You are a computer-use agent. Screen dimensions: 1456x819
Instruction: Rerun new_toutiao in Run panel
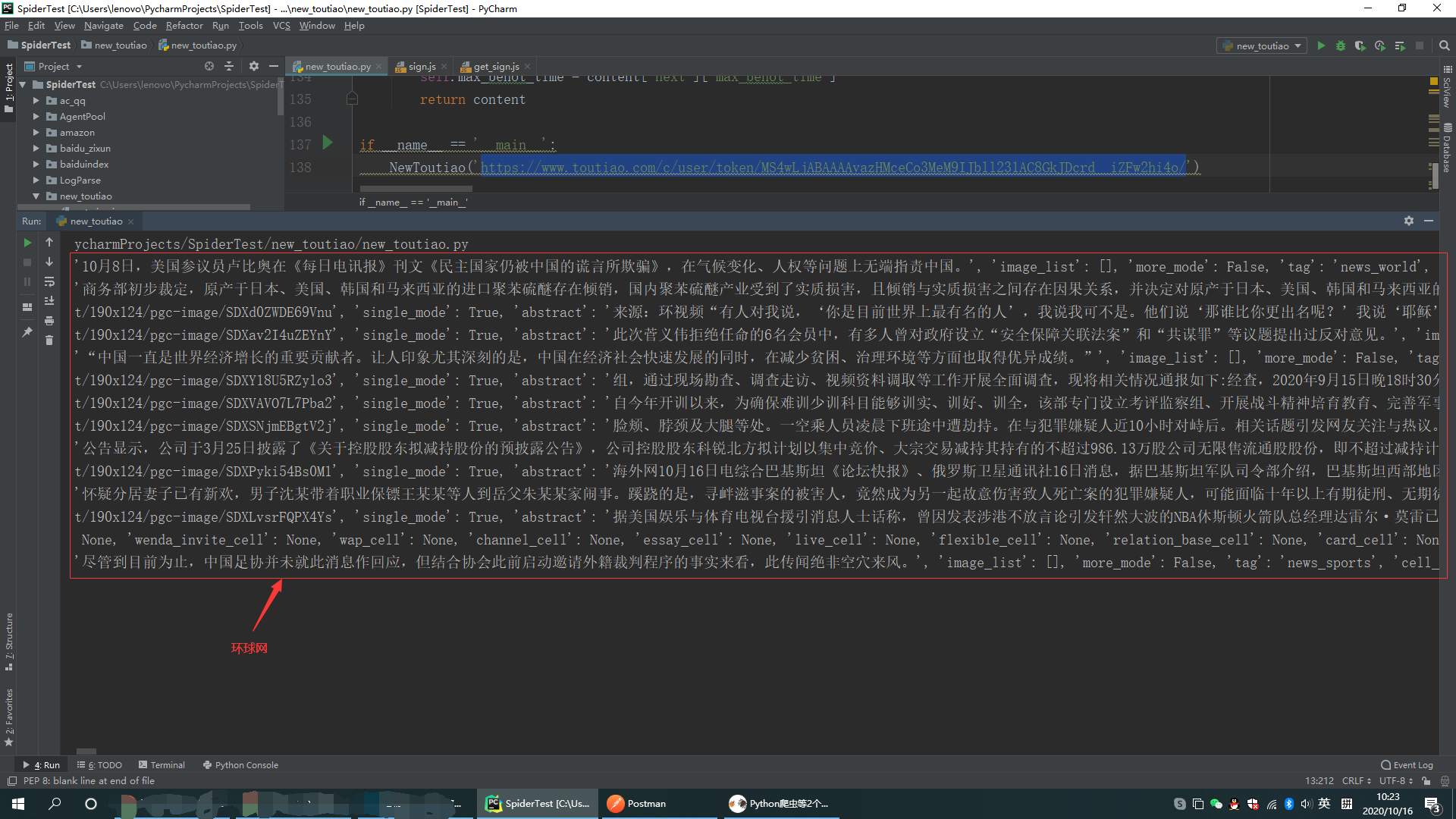pyautogui.click(x=27, y=243)
